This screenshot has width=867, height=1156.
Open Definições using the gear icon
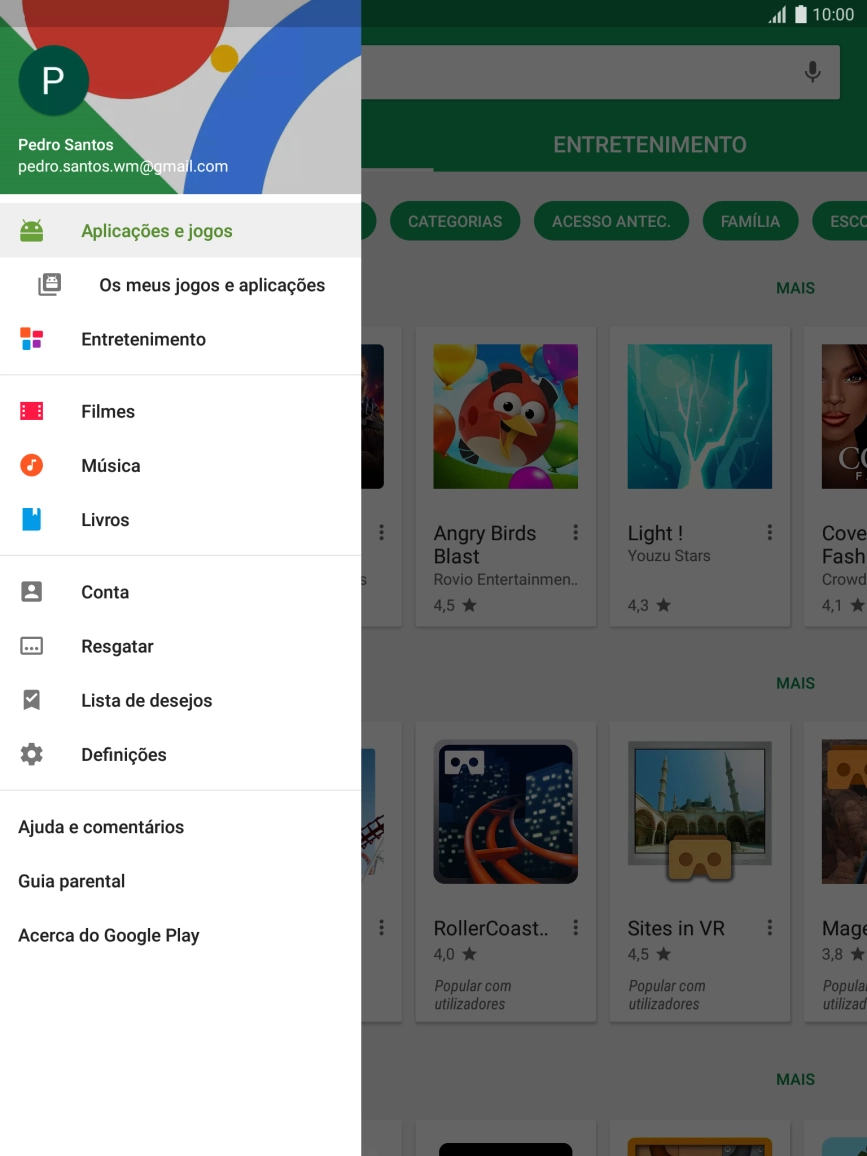pos(31,754)
